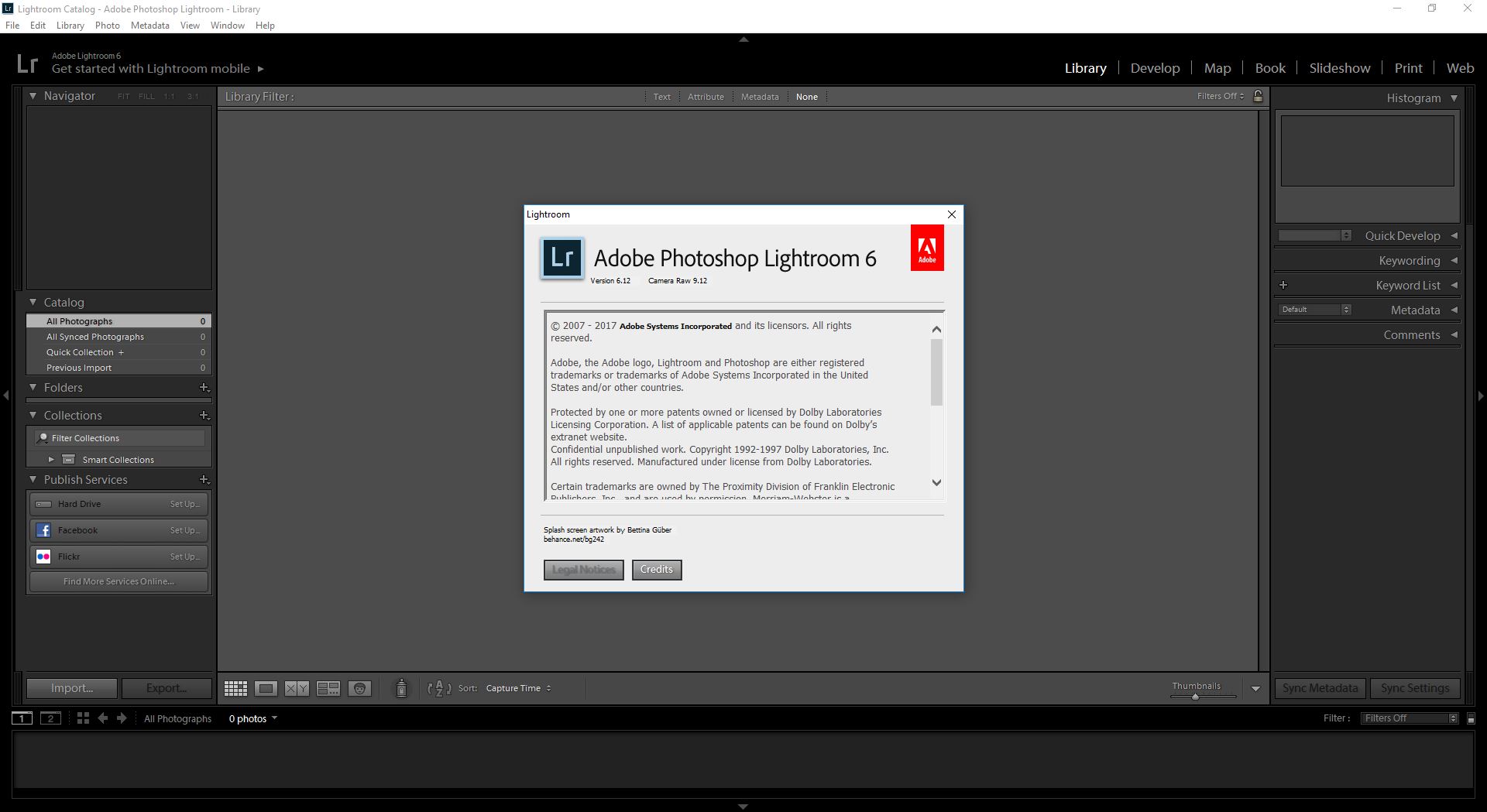1487x812 pixels.
Task: Click the Legal Notices button
Action: click(x=583, y=570)
